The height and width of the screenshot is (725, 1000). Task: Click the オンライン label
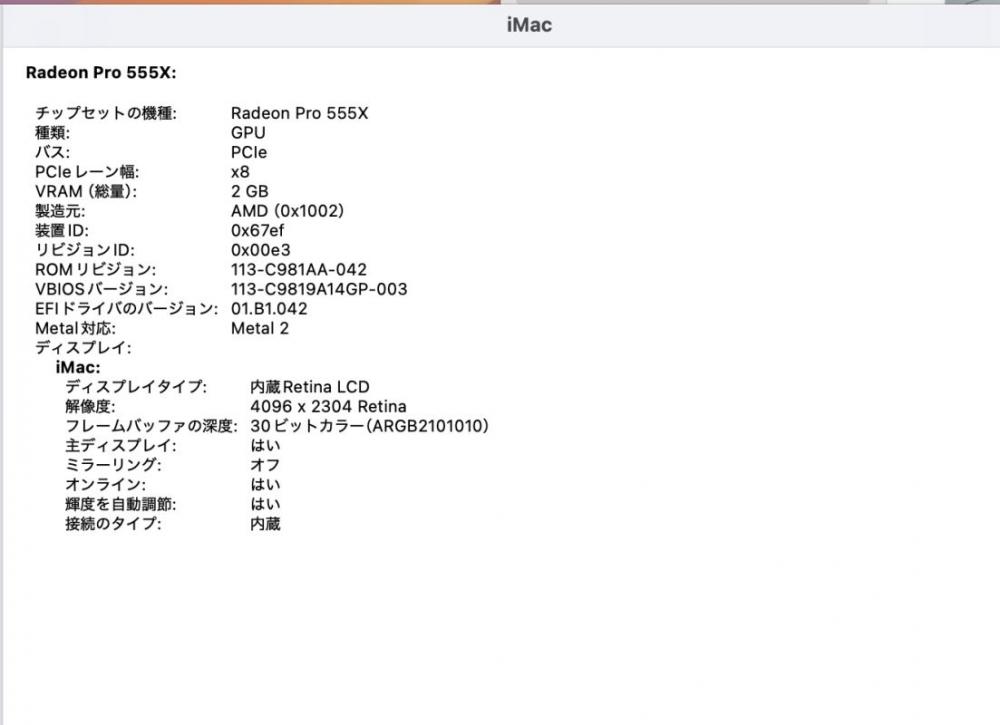(x=105, y=485)
